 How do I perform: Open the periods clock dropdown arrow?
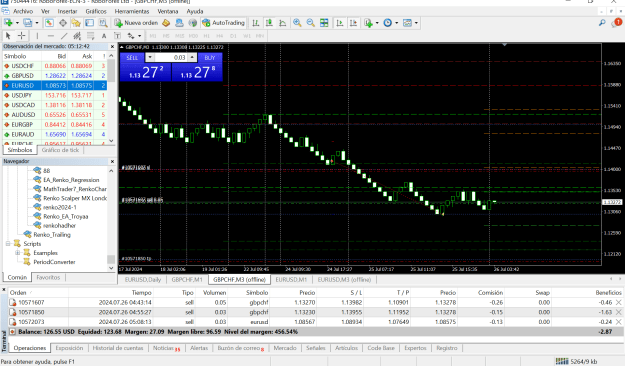pyautogui.click(x=397, y=23)
